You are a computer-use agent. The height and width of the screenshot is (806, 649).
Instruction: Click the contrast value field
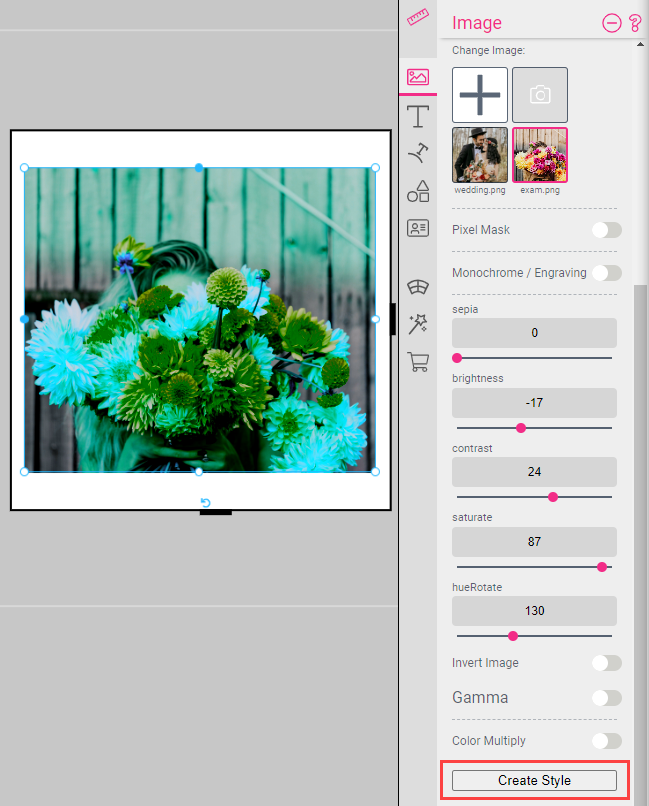pos(534,472)
